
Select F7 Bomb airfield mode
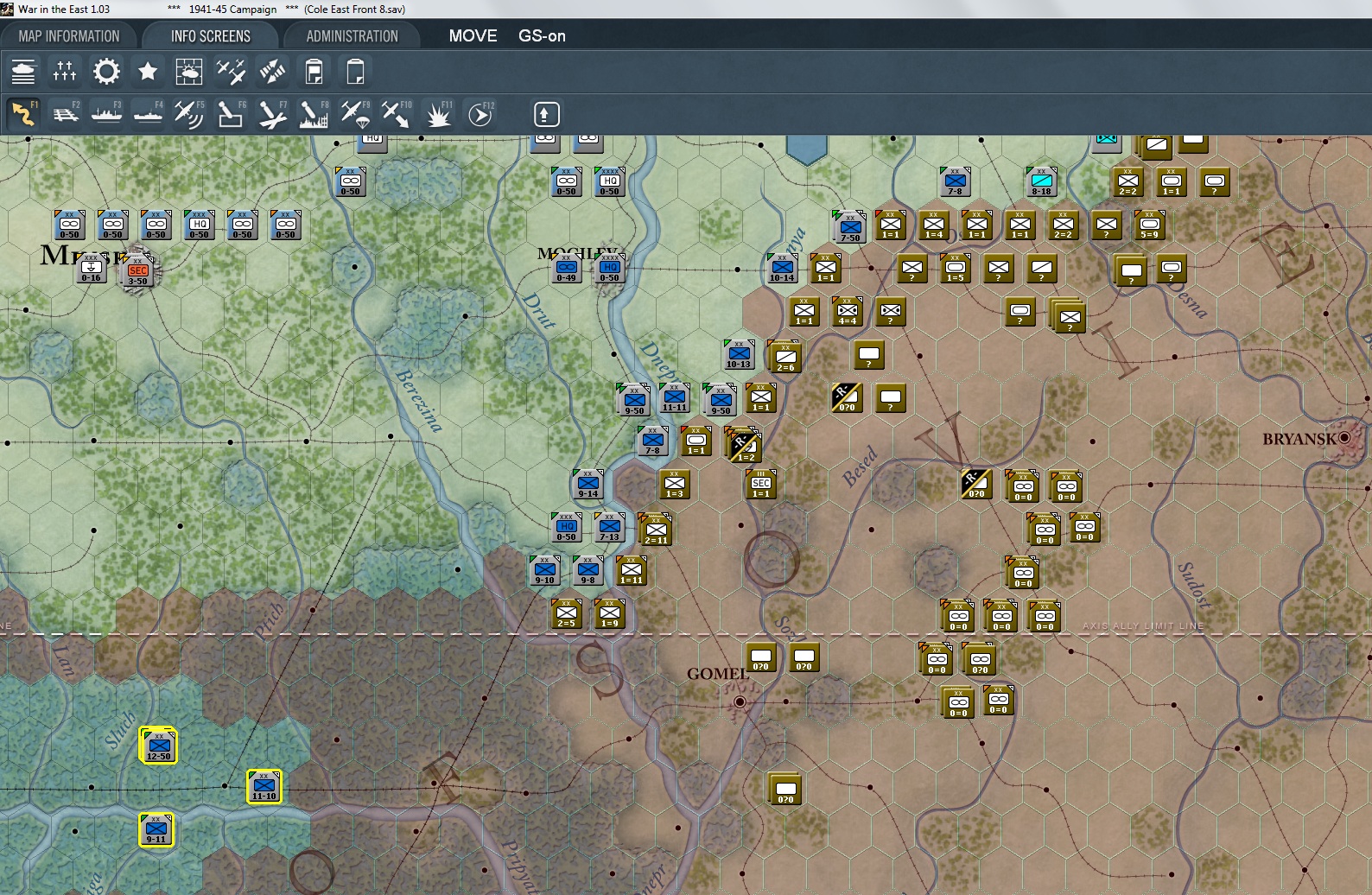point(272,114)
